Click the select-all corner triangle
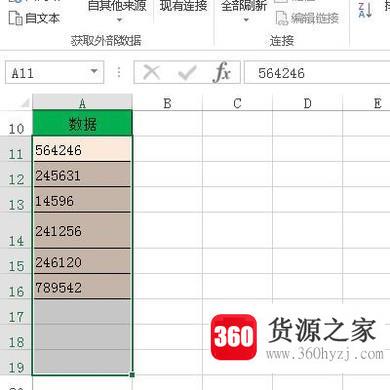The image size is (390, 390). [25, 104]
